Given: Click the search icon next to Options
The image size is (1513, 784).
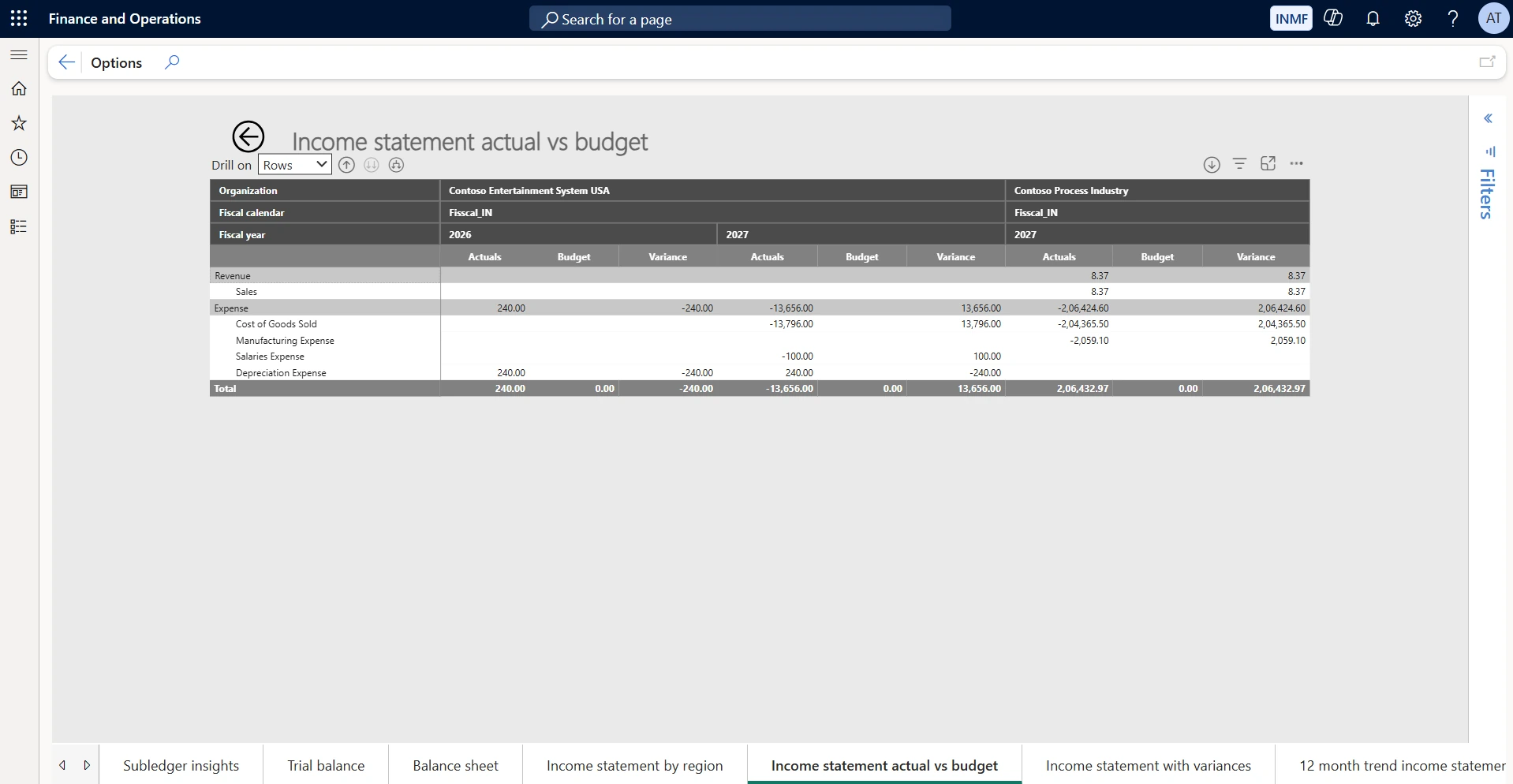Looking at the screenshot, I should point(172,62).
